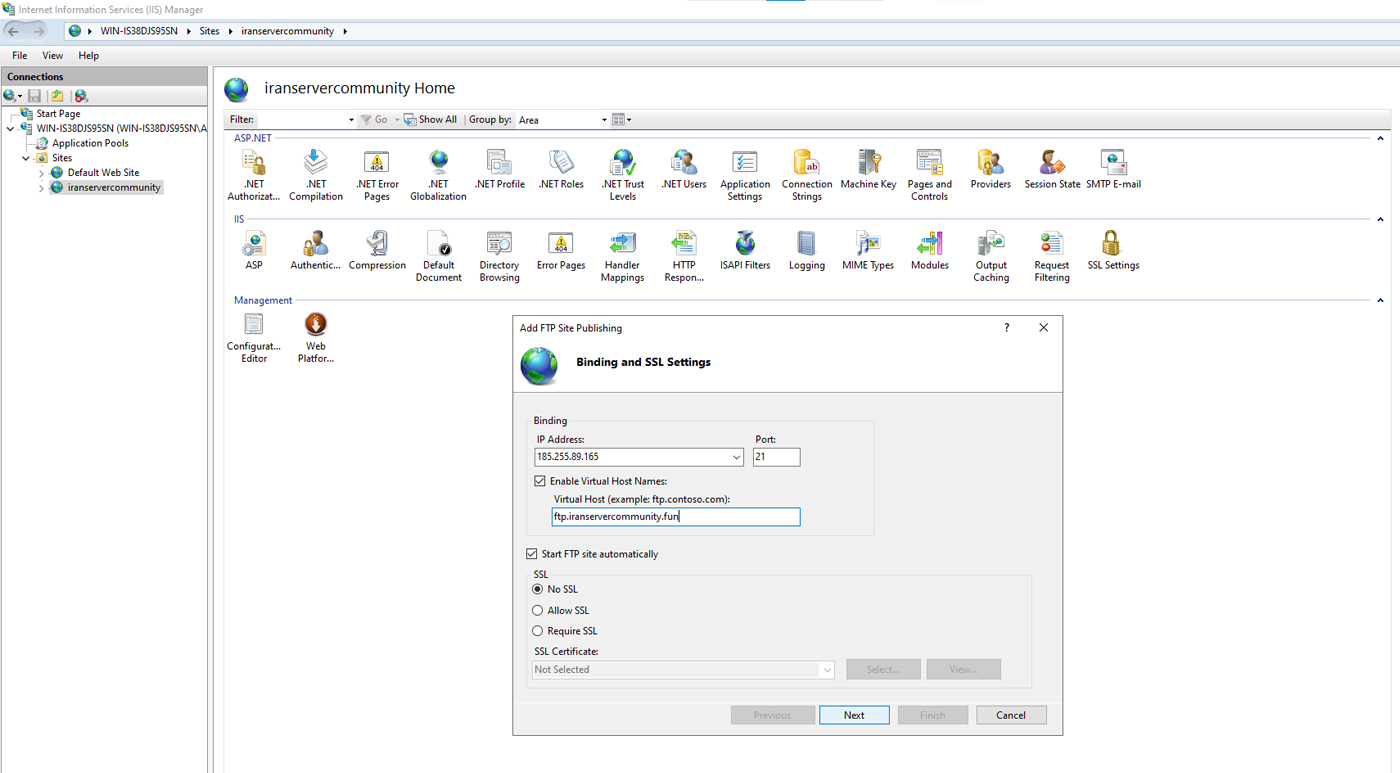
Task: Collapse the ASP.NET section
Action: 1380,137
